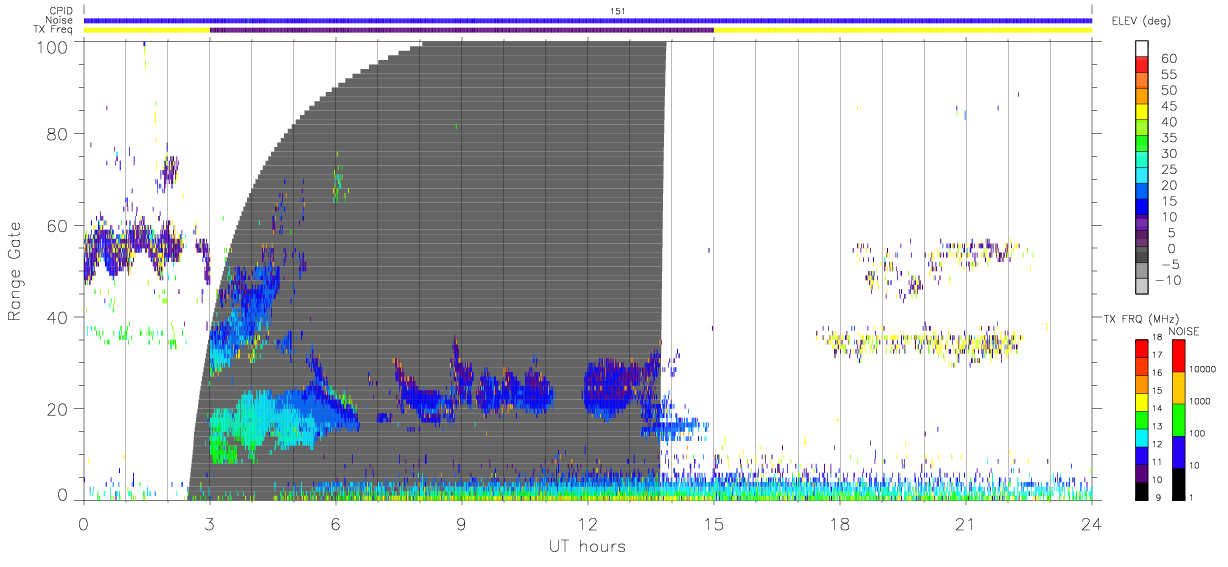Click x-axis tick label "21"
1228x567 pixels.
point(965,523)
